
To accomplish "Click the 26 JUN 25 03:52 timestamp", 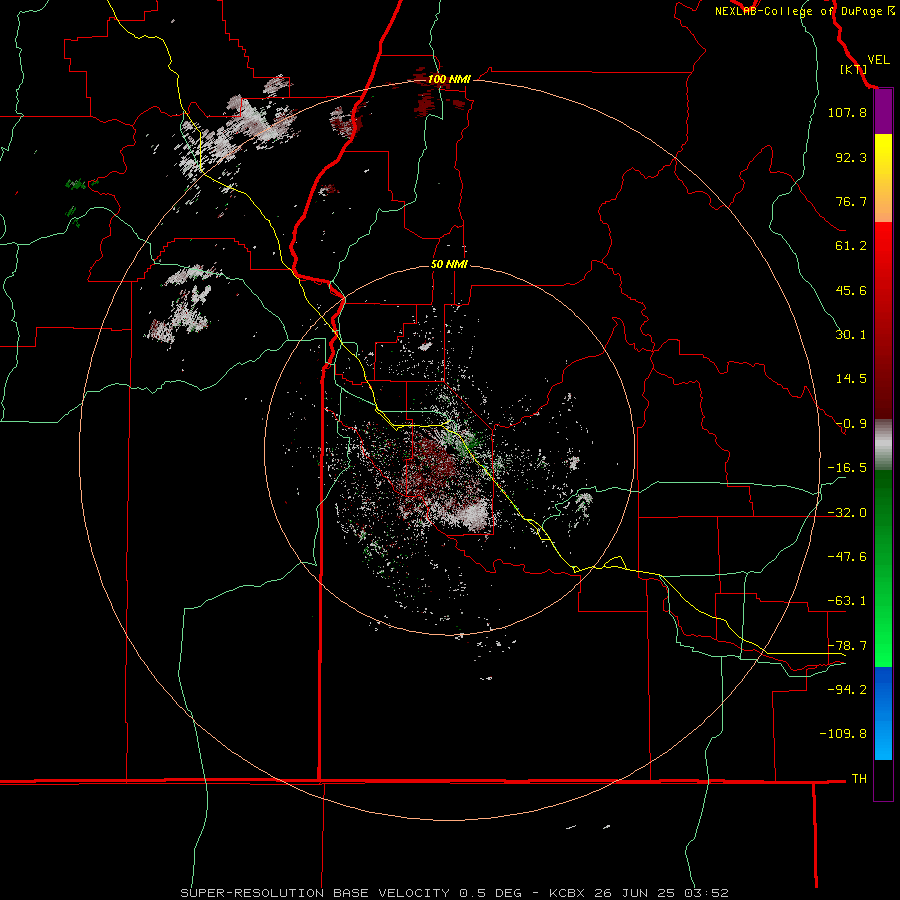I will coord(660,893).
